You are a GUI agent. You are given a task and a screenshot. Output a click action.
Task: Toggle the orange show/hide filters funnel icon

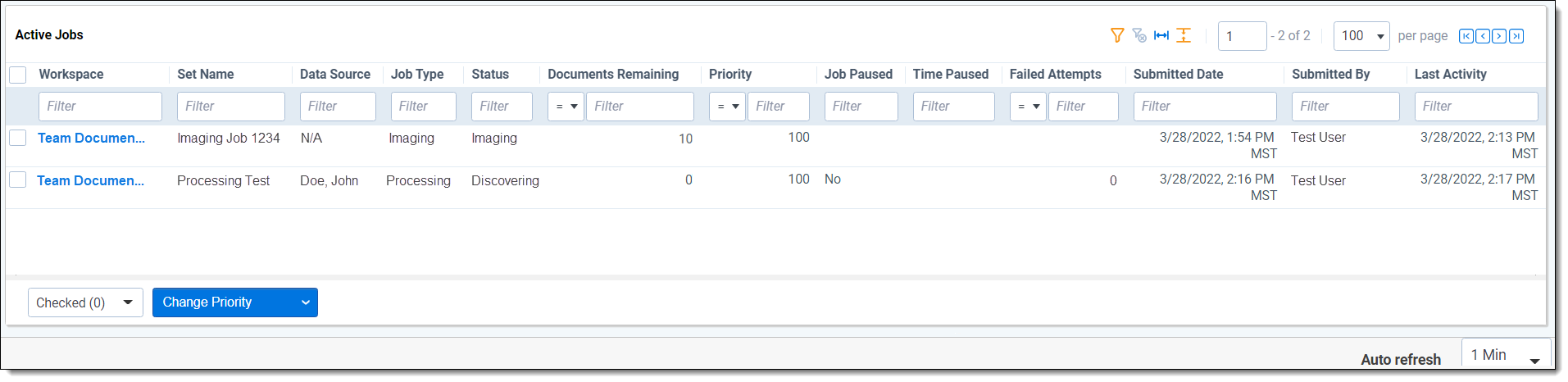tap(1116, 35)
